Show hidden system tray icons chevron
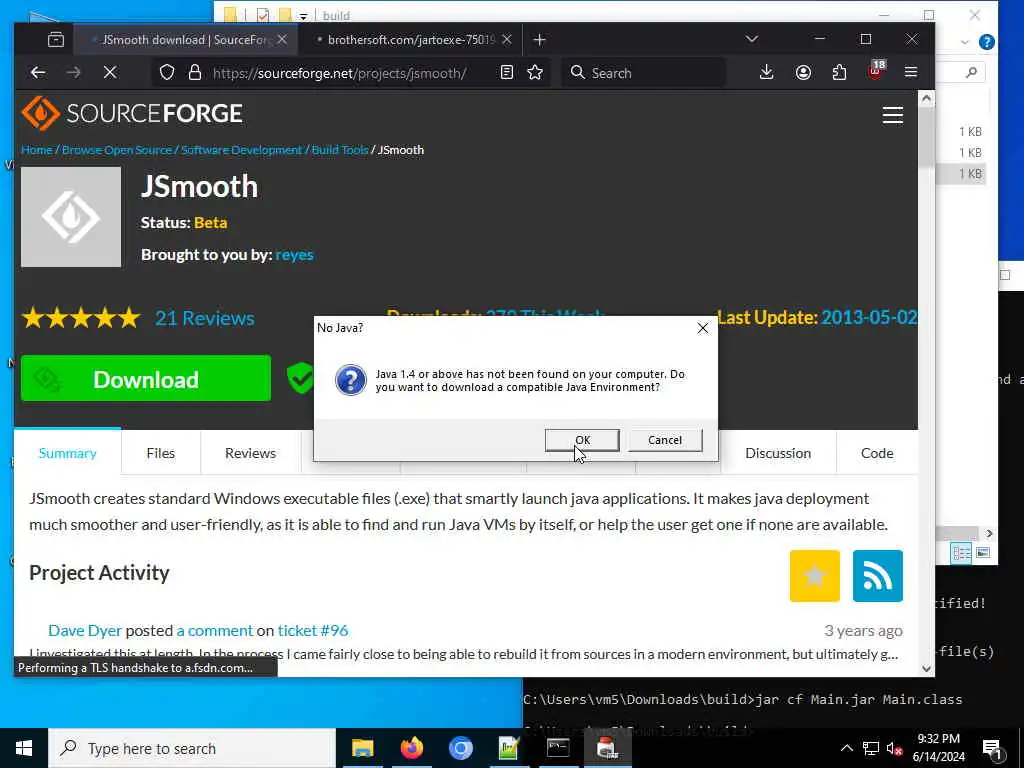Image resolution: width=1024 pixels, height=768 pixels. [x=846, y=748]
